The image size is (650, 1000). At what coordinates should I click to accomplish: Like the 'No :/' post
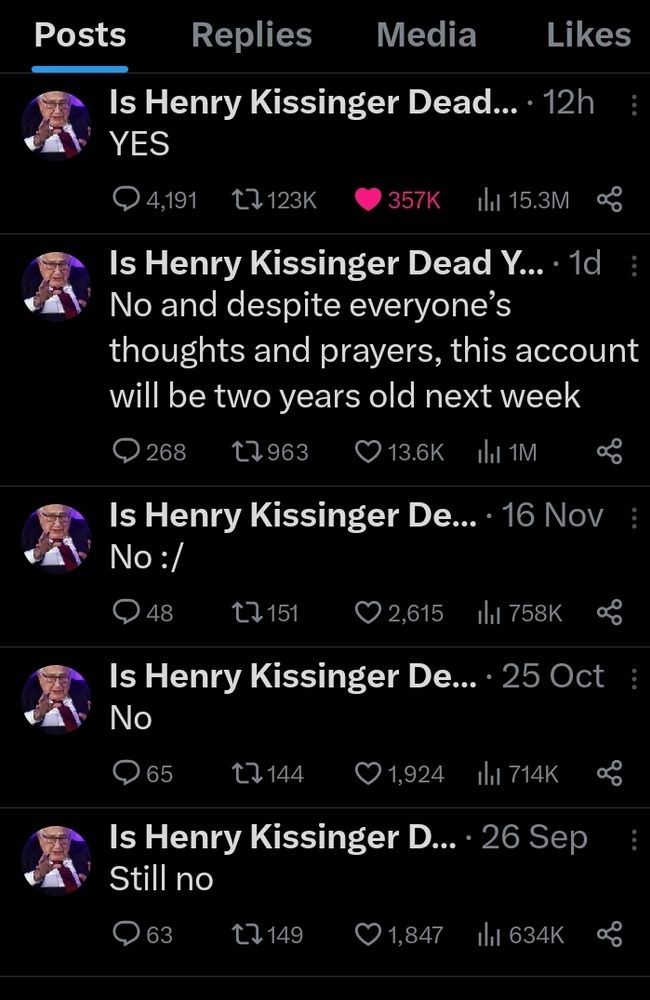pos(369,612)
